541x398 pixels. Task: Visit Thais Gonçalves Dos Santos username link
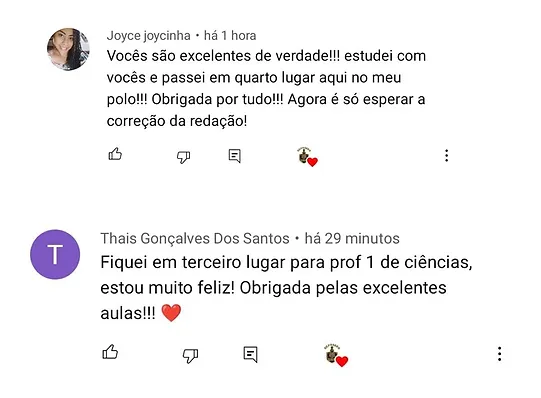click(x=195, y=238)
